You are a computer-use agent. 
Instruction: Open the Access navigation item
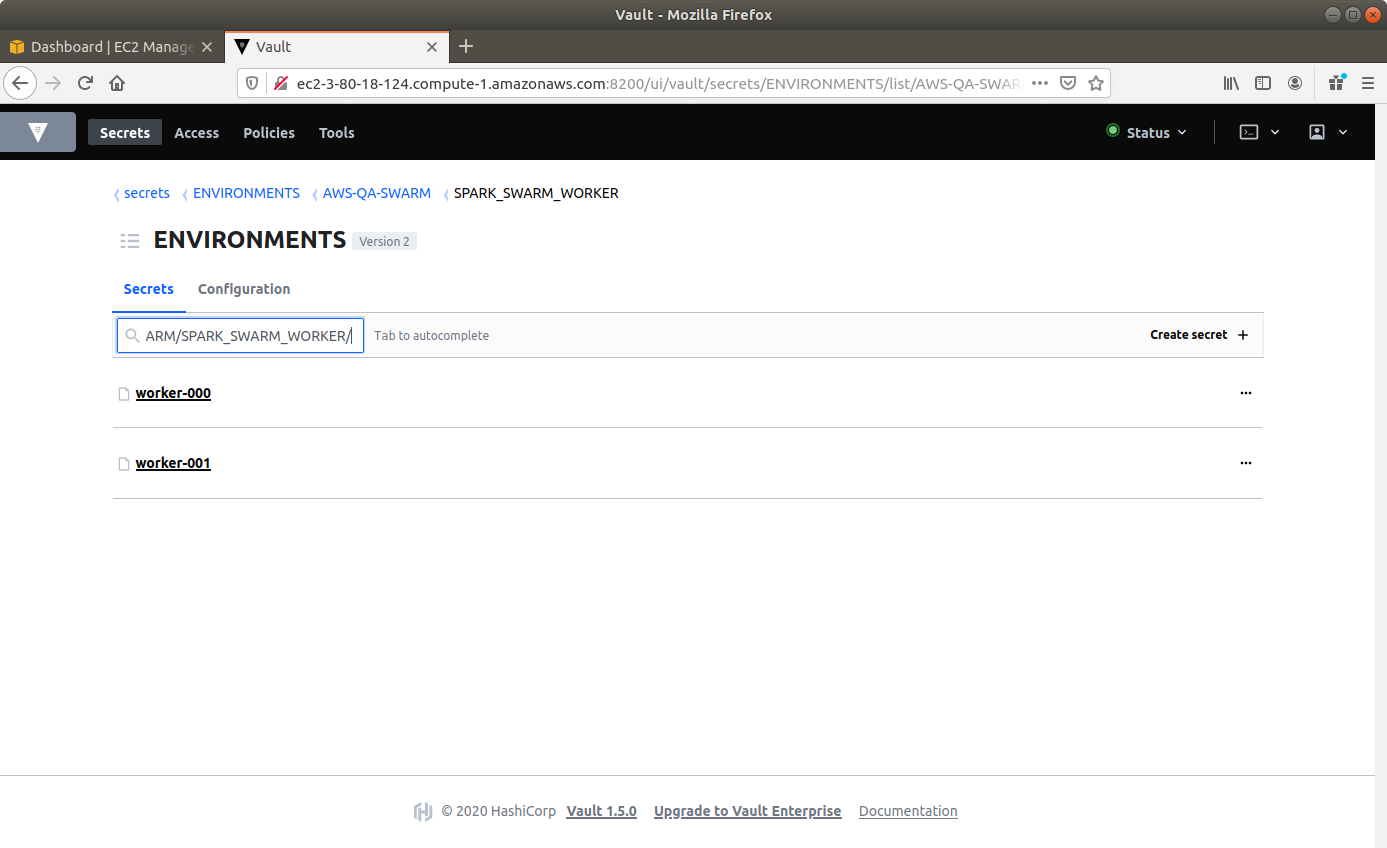point(196,132)
